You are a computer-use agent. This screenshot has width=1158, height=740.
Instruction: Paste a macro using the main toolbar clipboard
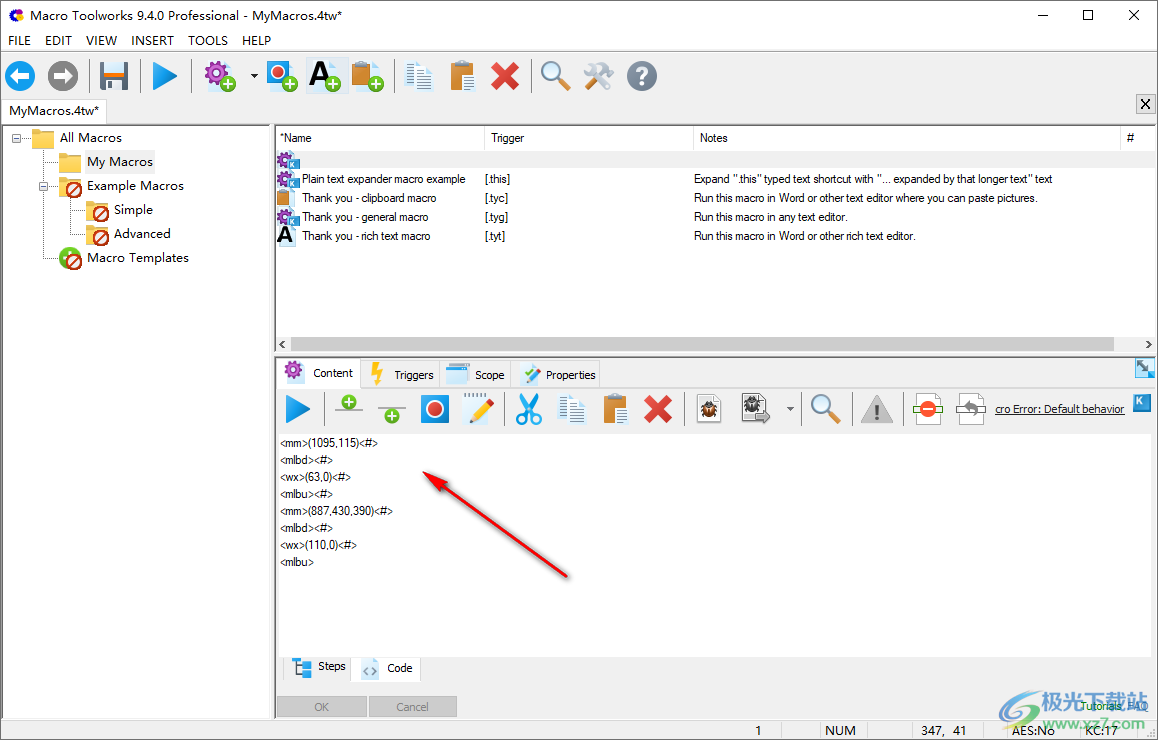[x=462, y=76]
